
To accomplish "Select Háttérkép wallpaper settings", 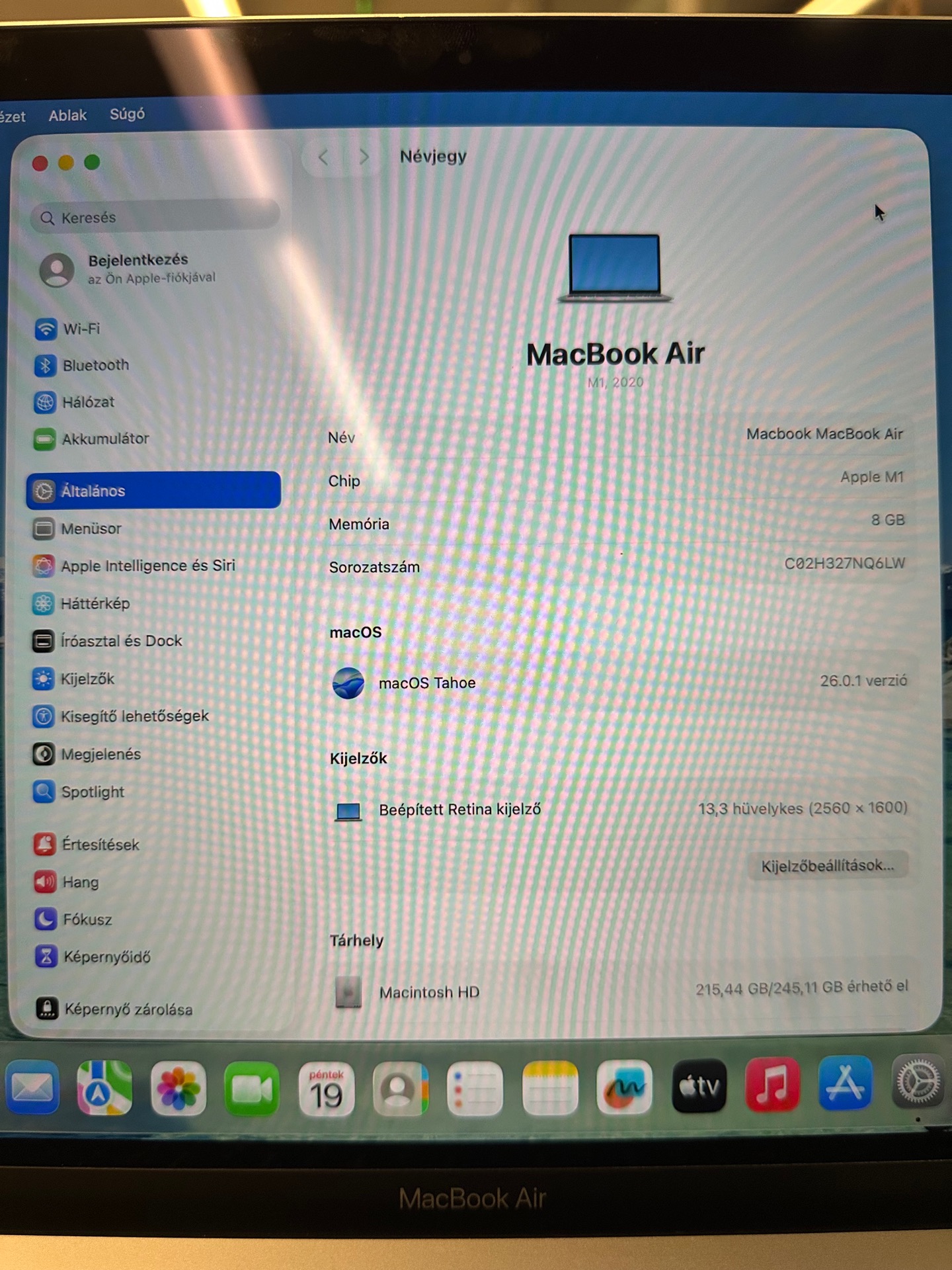I will pyautogui.click(x=95, y=603).
